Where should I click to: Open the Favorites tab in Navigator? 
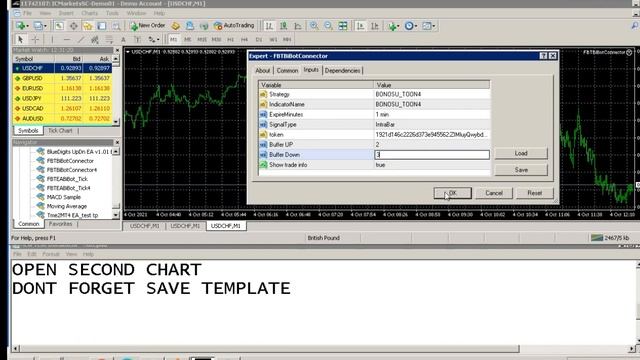pos(60,224)
